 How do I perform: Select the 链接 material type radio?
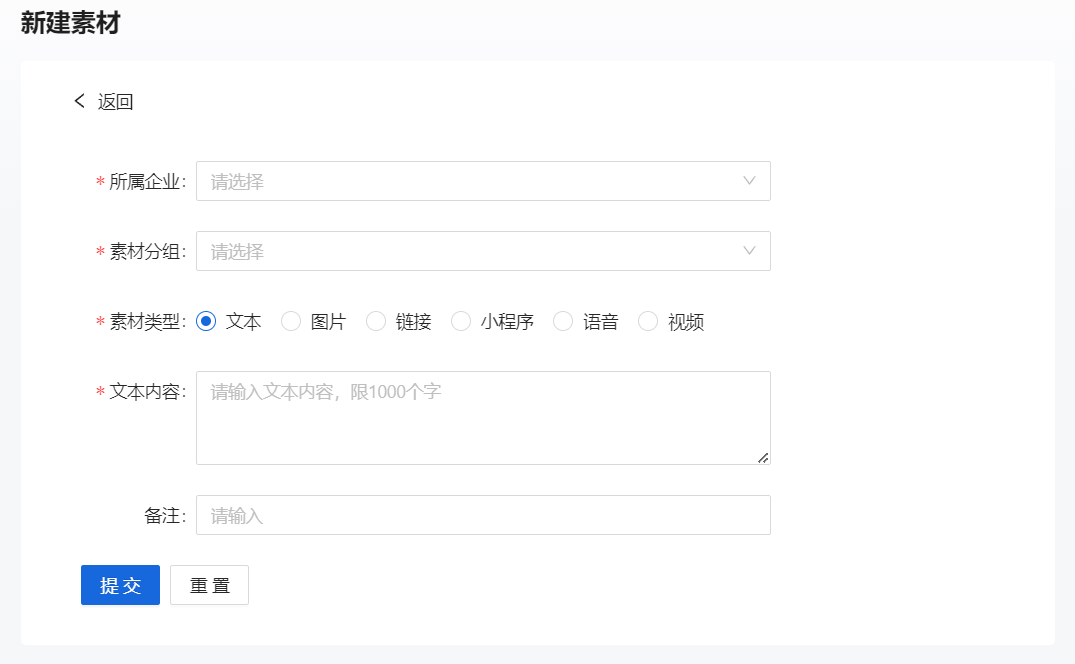click(x=376, y=321)
